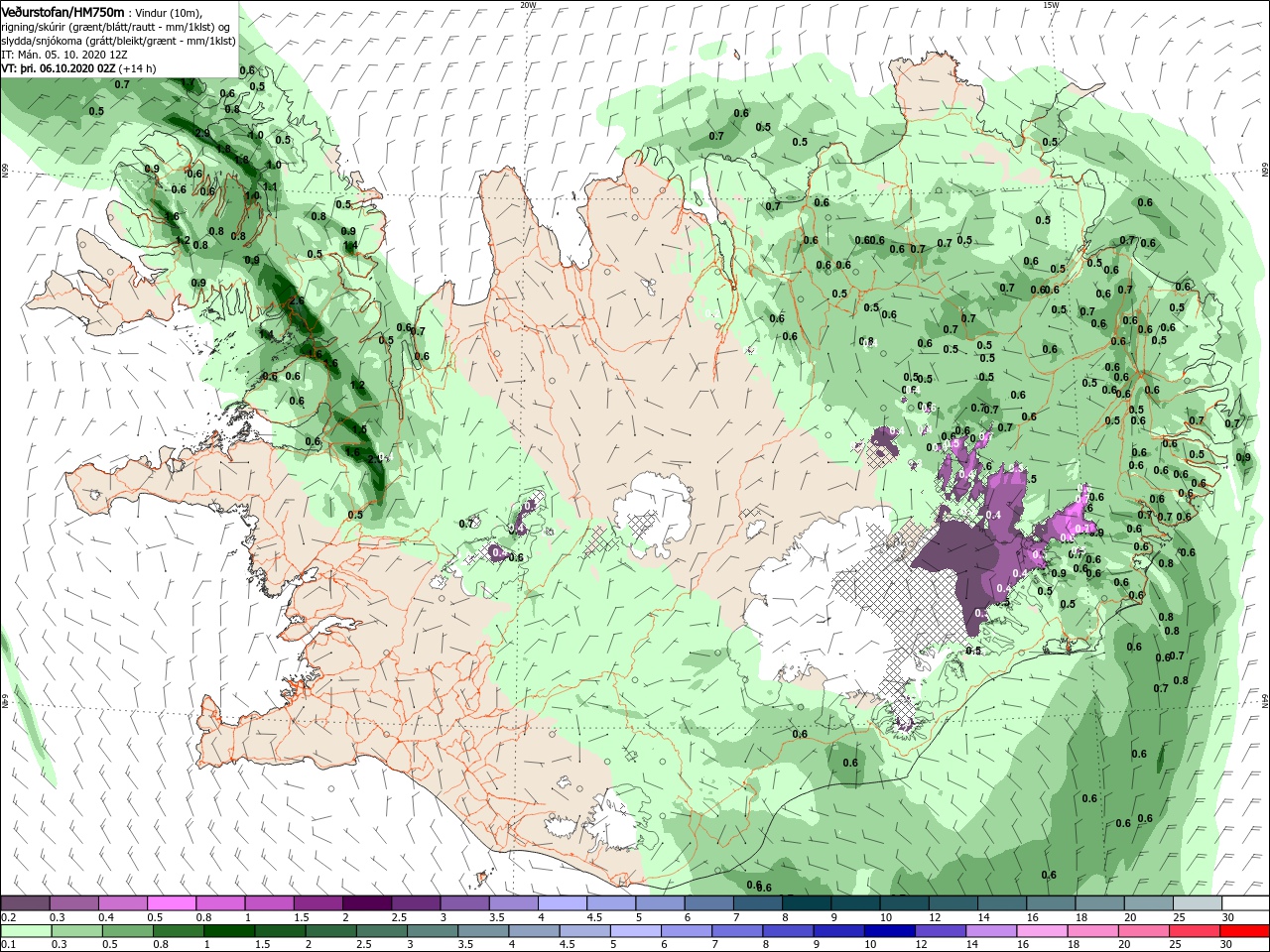Click the 'VT: þri. 06.10.2020 02Z' valid time
The width and height of the screenshot is (1270, 952).
[59, 69]
